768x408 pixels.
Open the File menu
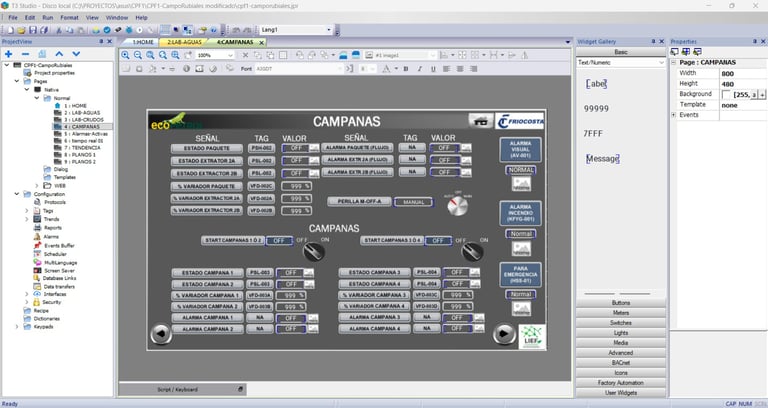click(13, 18)
